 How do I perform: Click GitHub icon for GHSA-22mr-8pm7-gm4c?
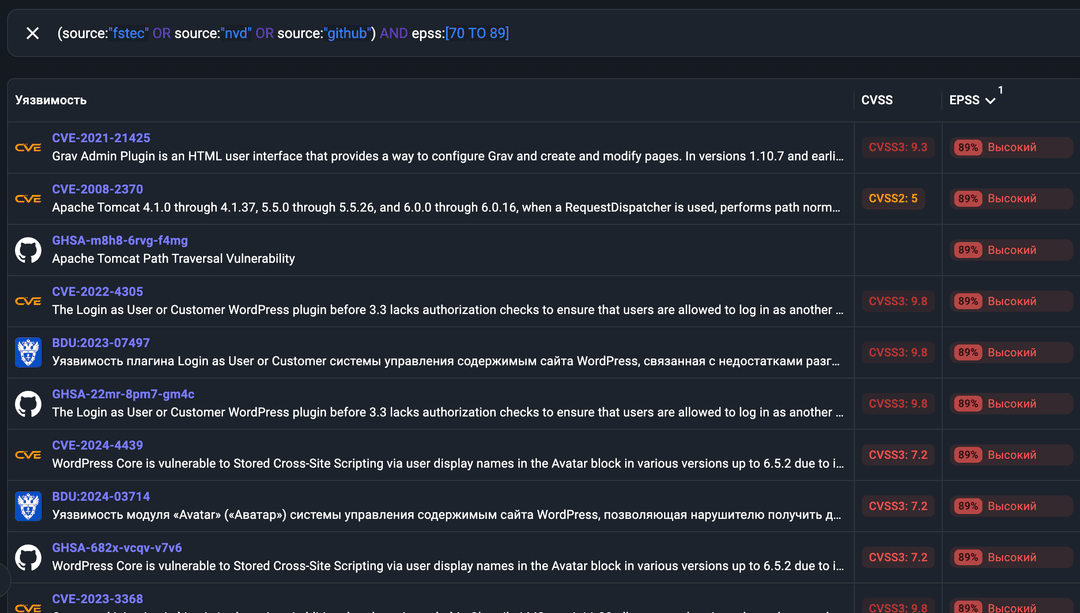pos(28,404)
